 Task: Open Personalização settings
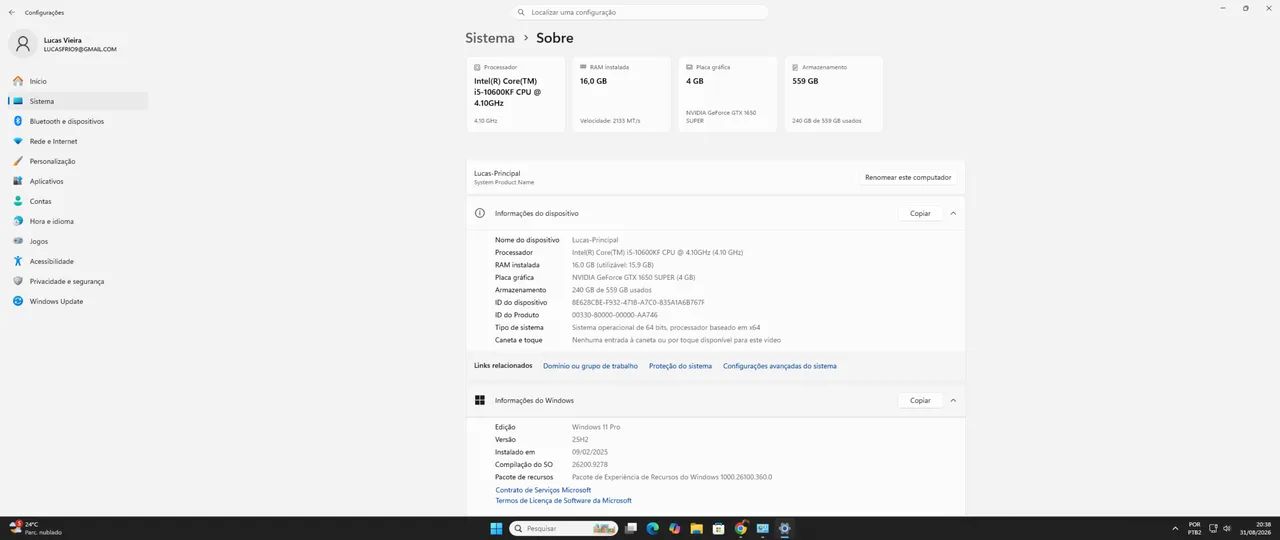78,161
